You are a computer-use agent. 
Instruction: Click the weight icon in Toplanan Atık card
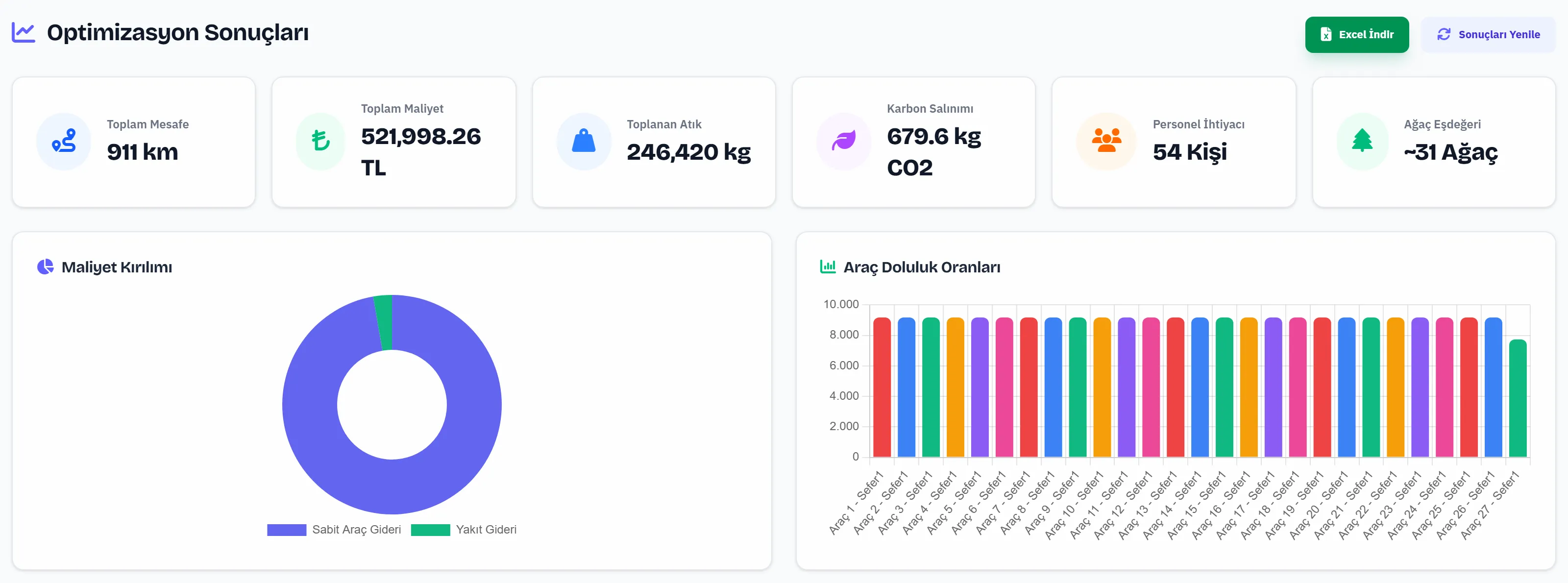point(583,141)
